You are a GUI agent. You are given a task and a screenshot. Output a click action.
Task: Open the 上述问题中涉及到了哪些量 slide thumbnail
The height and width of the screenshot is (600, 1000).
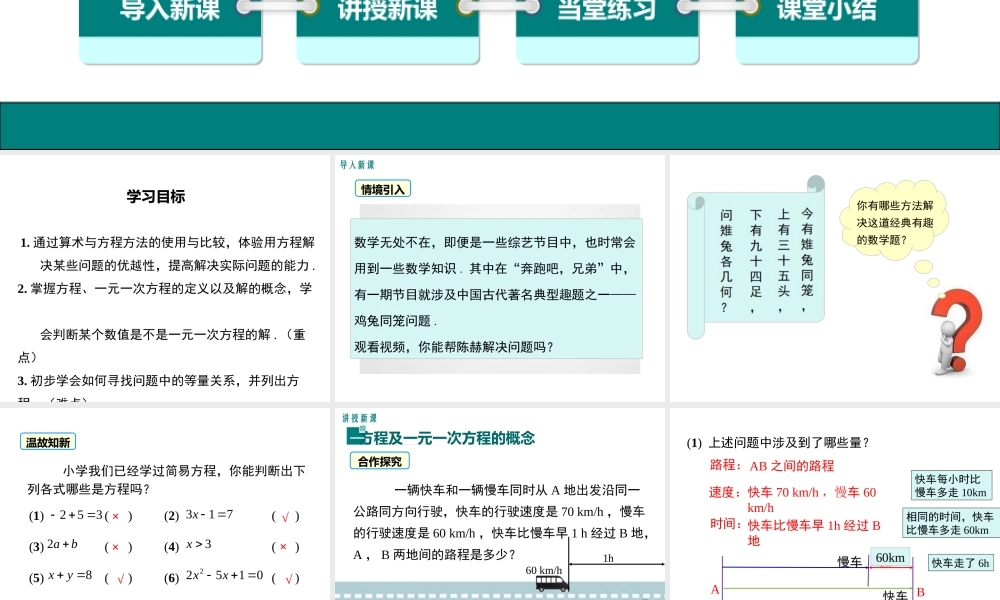coord(835,504)
